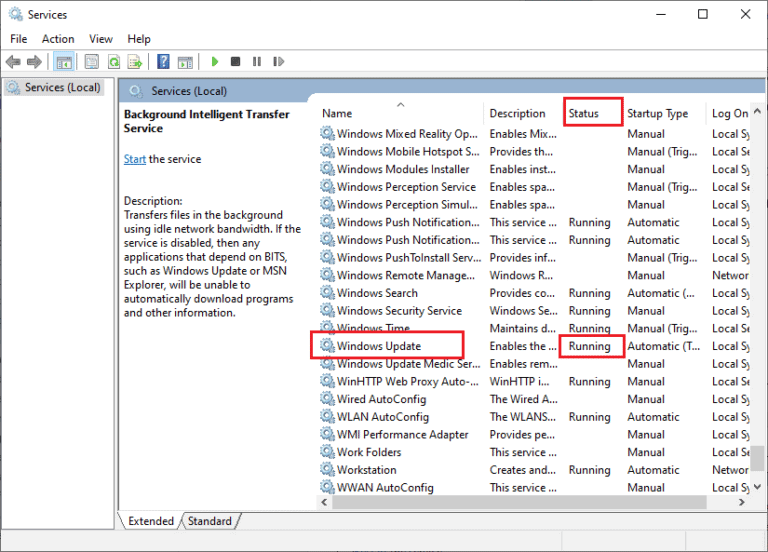Click Background Intelligent Transfer Service heading
Viewport: 768px width, 552px height.
coord(206,121)
